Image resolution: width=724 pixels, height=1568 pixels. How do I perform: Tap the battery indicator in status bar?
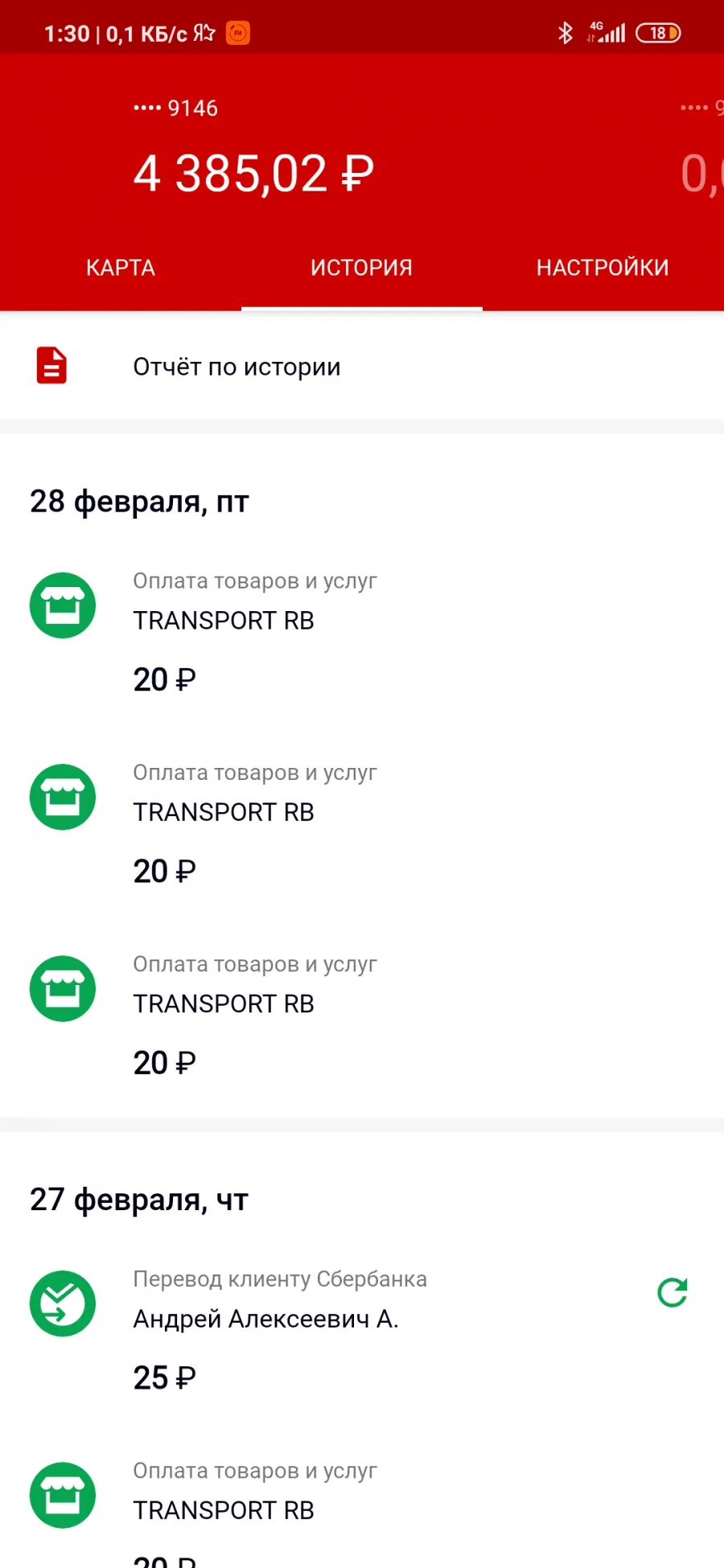click(658, 33)
